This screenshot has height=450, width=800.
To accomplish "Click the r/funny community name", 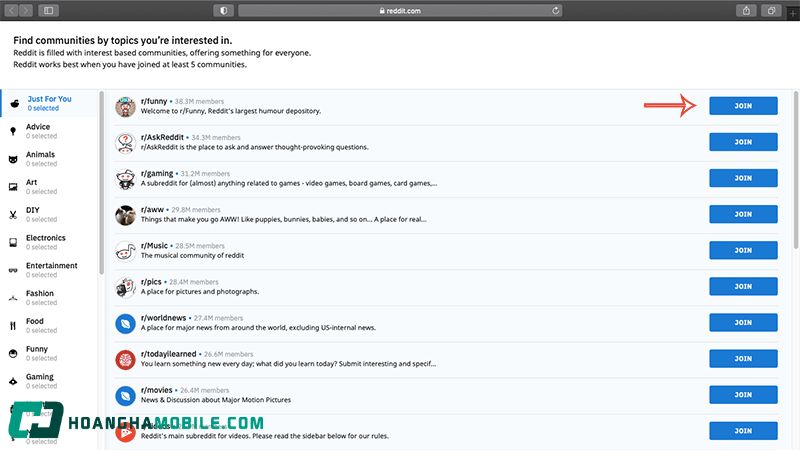I will point(154,101).
